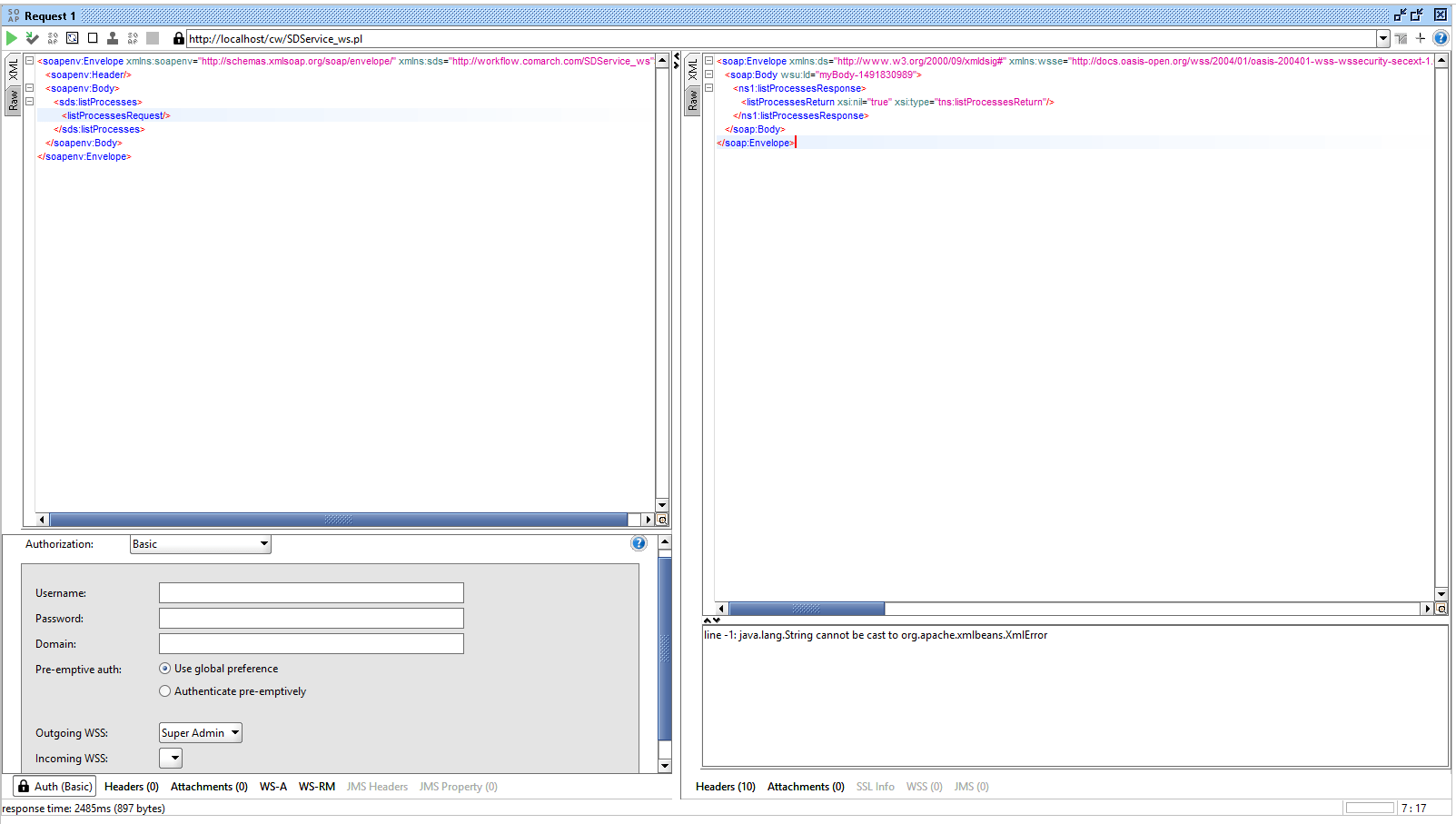Click the progress bar near the bottom right
This screenshot has width=1456, height=824.
pyautogui.click(x=1371, y=807)
